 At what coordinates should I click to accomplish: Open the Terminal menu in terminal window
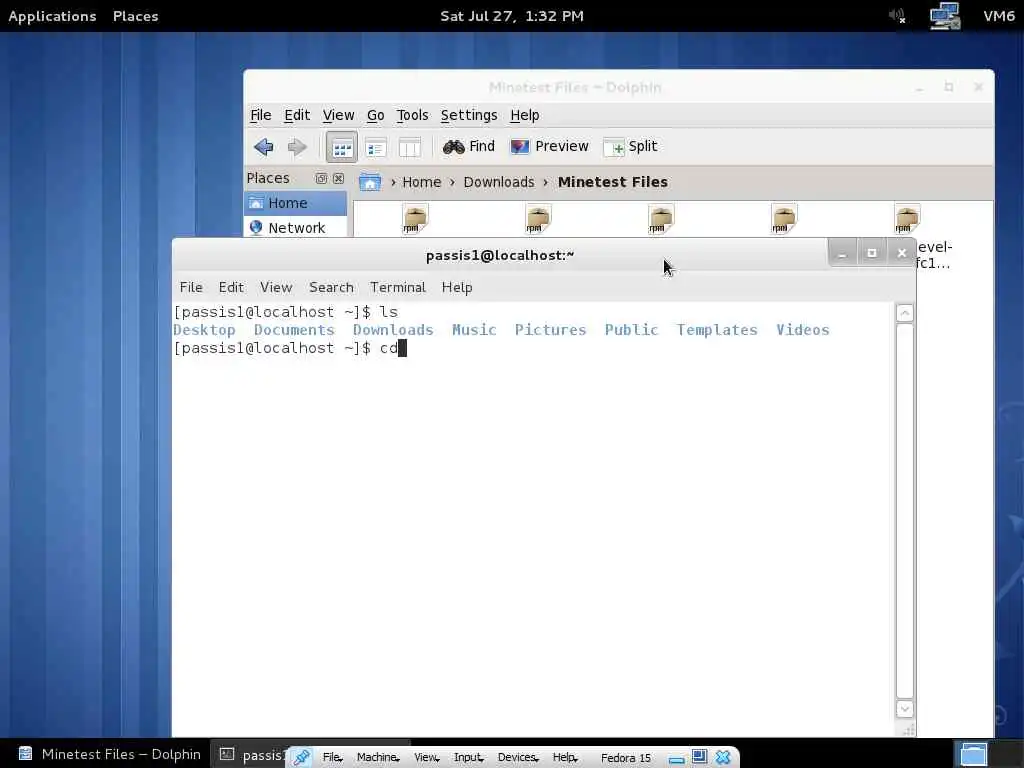point(398,287)
